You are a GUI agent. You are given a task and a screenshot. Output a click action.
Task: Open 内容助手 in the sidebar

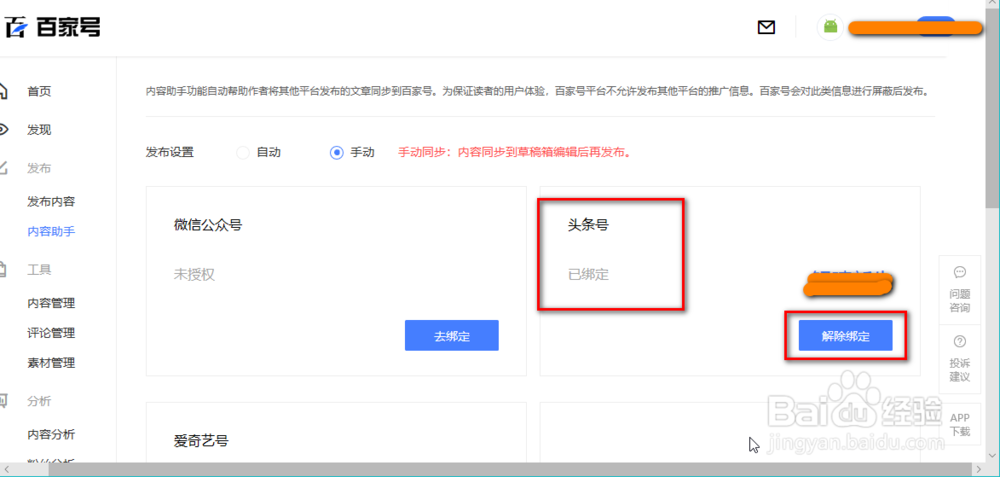point(51,231)
